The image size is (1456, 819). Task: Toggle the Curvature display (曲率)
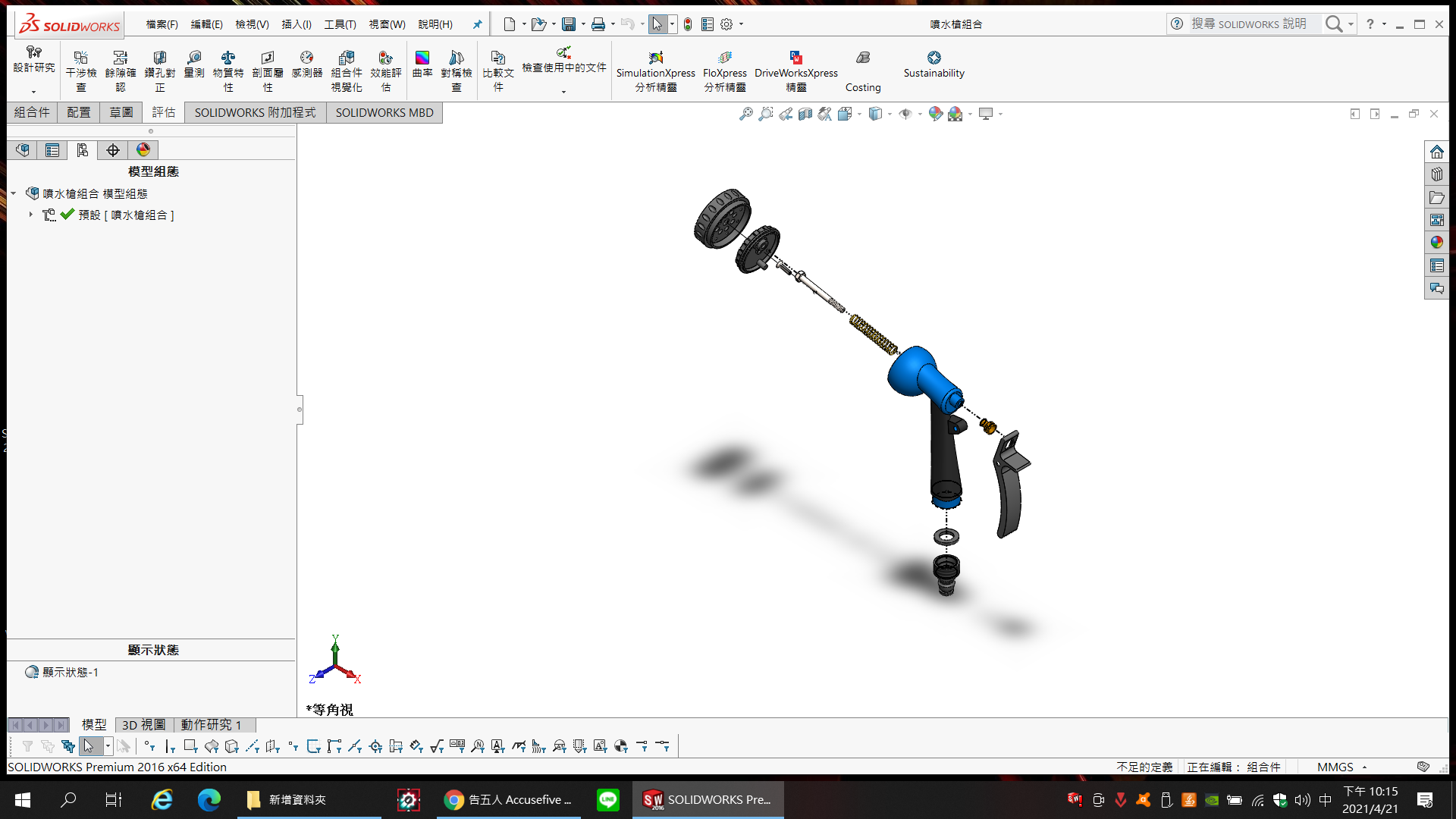[x=422, y=64]
